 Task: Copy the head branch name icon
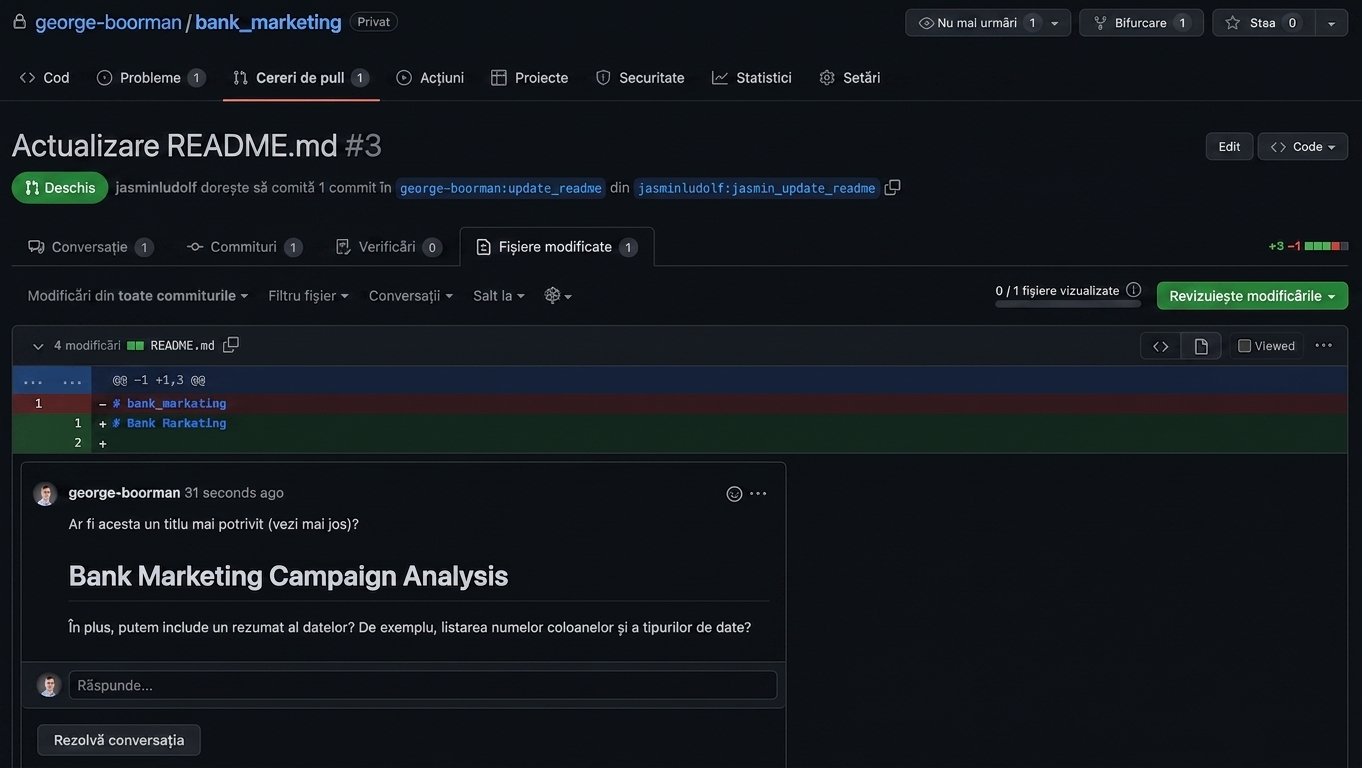[892, 187]
